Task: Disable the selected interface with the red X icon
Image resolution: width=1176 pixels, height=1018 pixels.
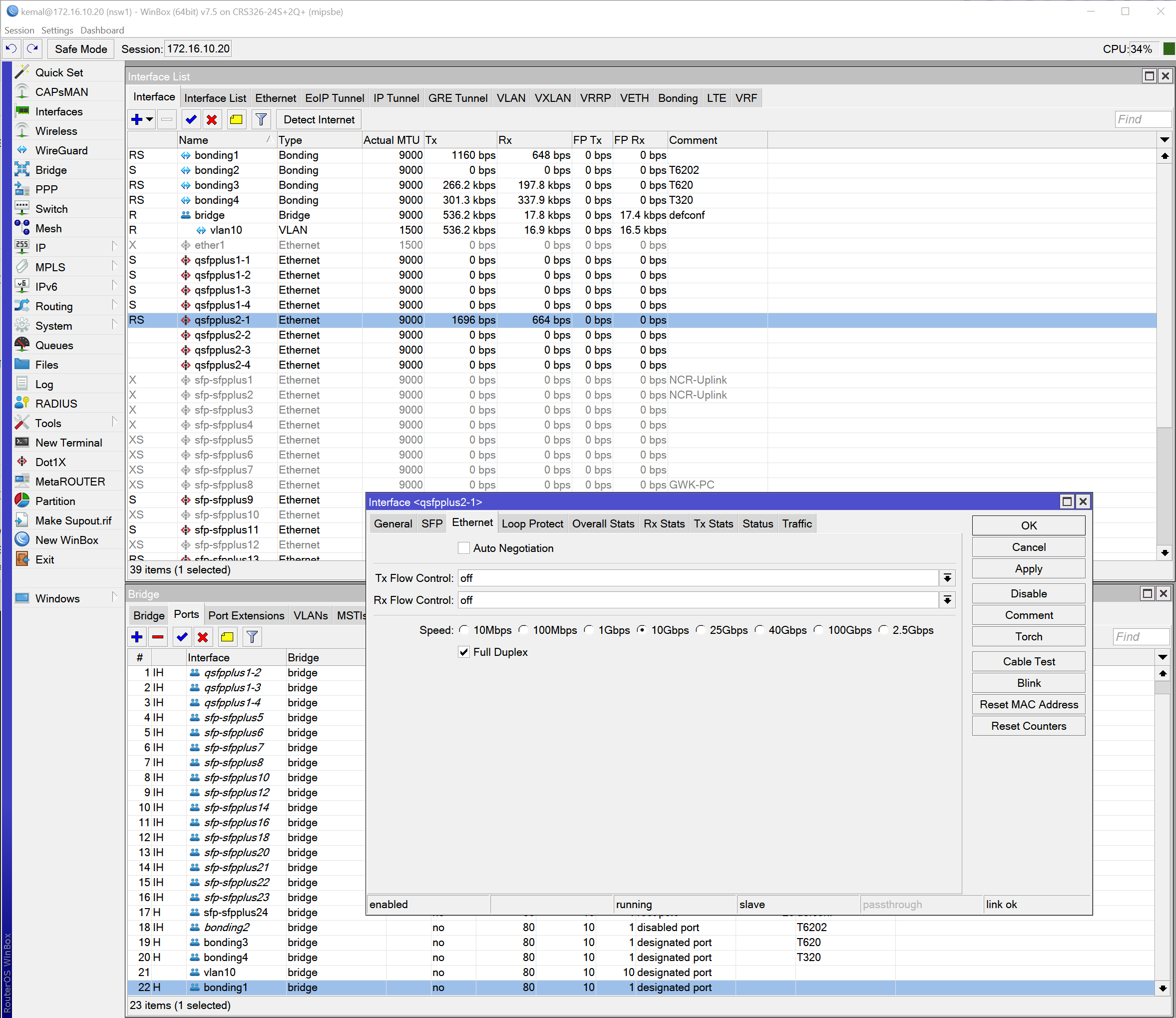Action: pyautogui.click(x=211, y=119)
